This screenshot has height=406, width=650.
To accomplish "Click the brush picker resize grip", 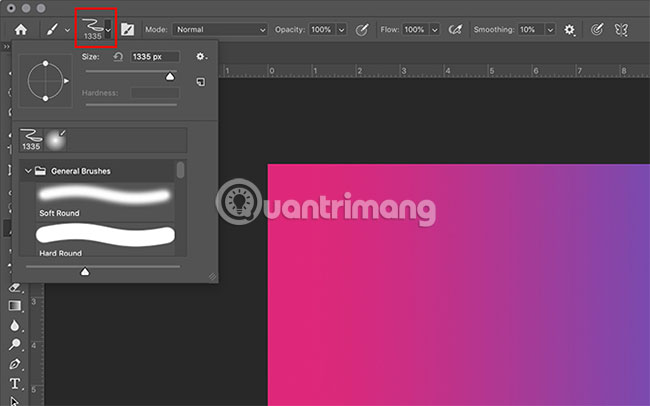I will tap(212, 277).
